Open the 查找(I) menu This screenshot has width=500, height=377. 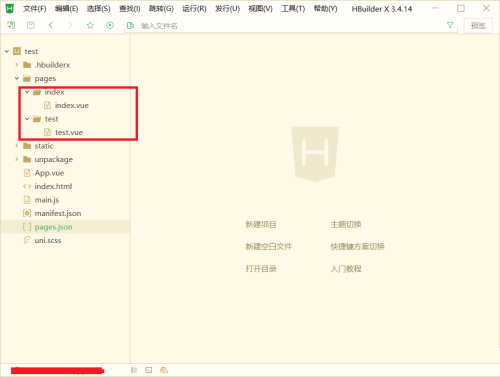click(130, 9)
